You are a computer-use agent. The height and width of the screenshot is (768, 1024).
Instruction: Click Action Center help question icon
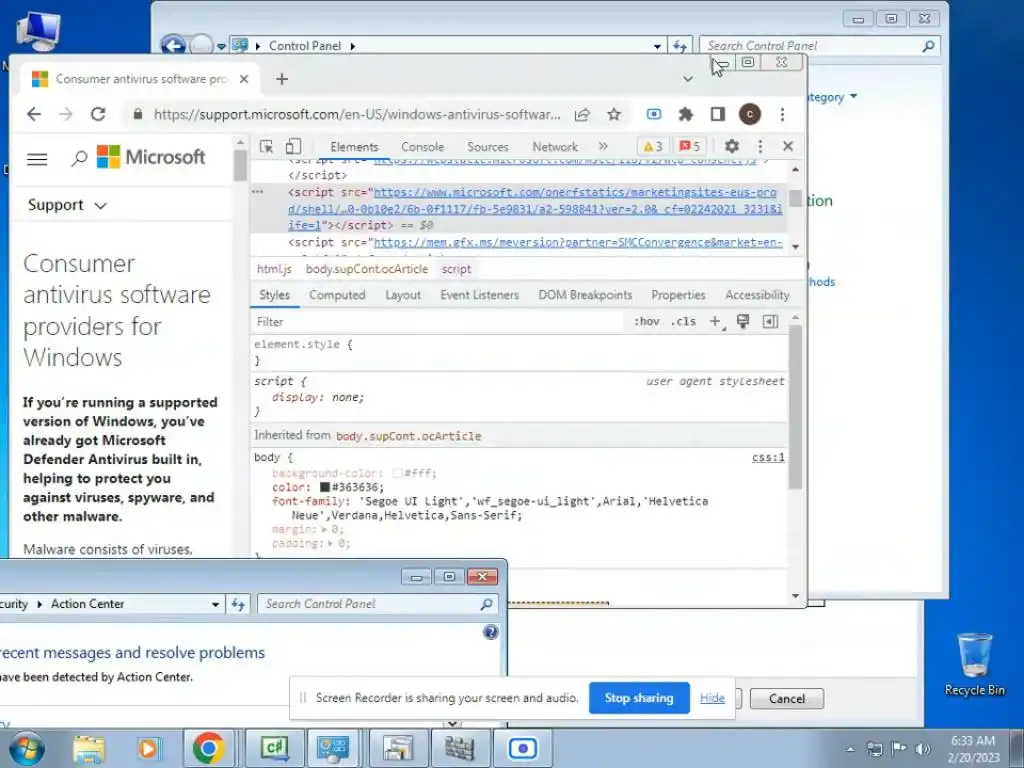[490, 632]
